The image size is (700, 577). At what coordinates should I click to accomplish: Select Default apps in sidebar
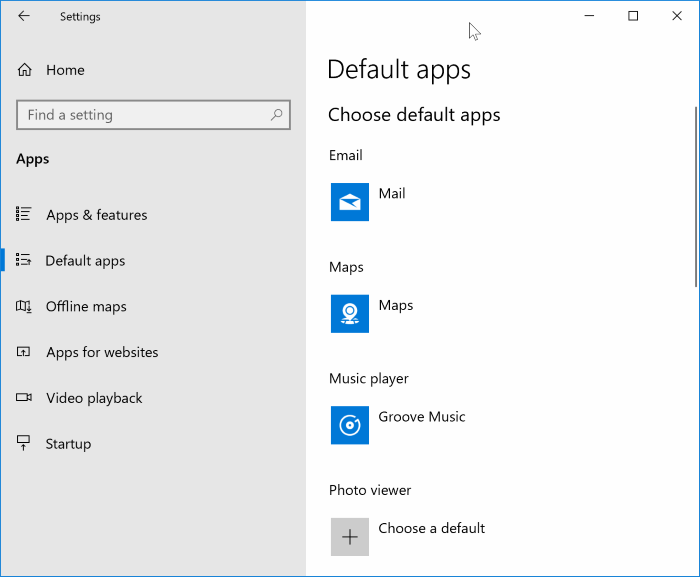click(85, 261)
